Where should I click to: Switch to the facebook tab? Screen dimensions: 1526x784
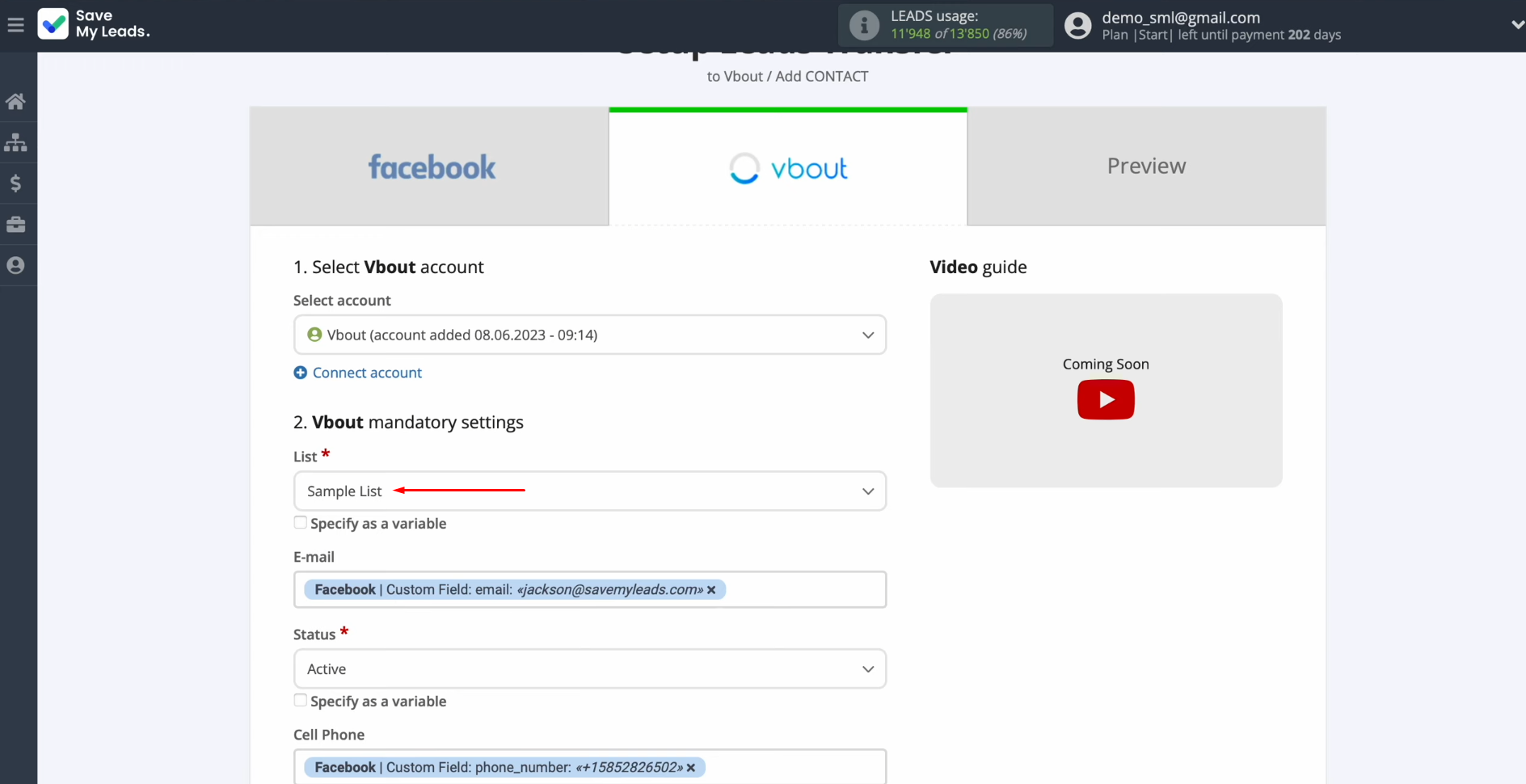coord(429,166)
